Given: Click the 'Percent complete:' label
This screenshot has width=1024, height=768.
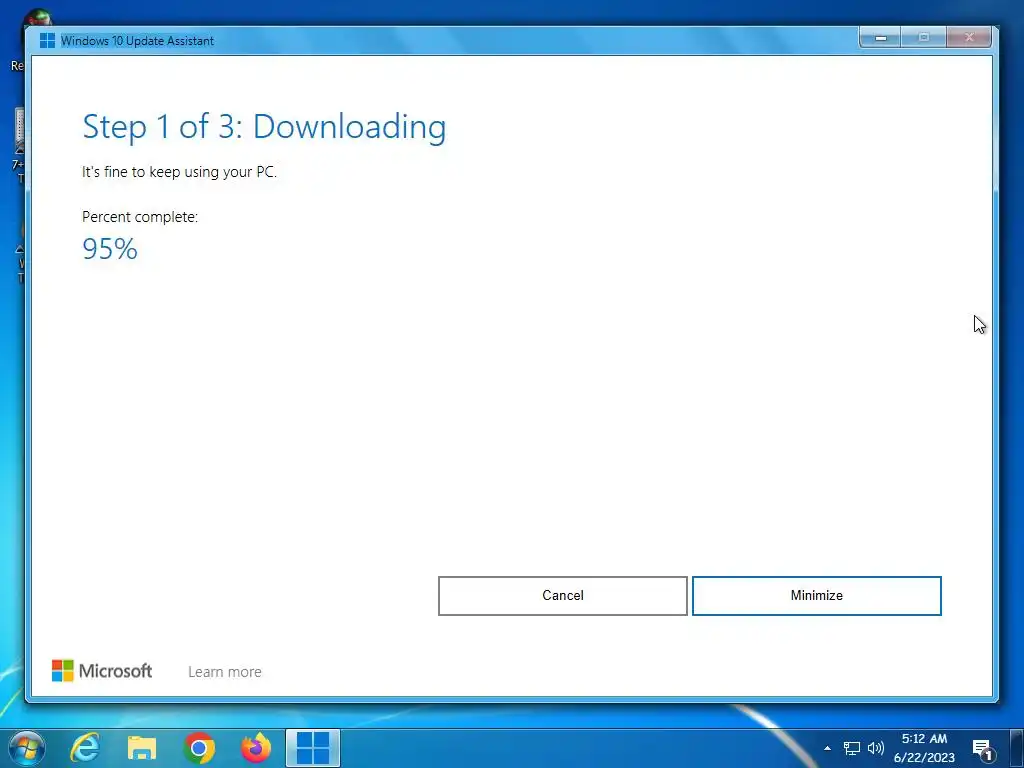Looking at the screenshot, I should [140, 217].
